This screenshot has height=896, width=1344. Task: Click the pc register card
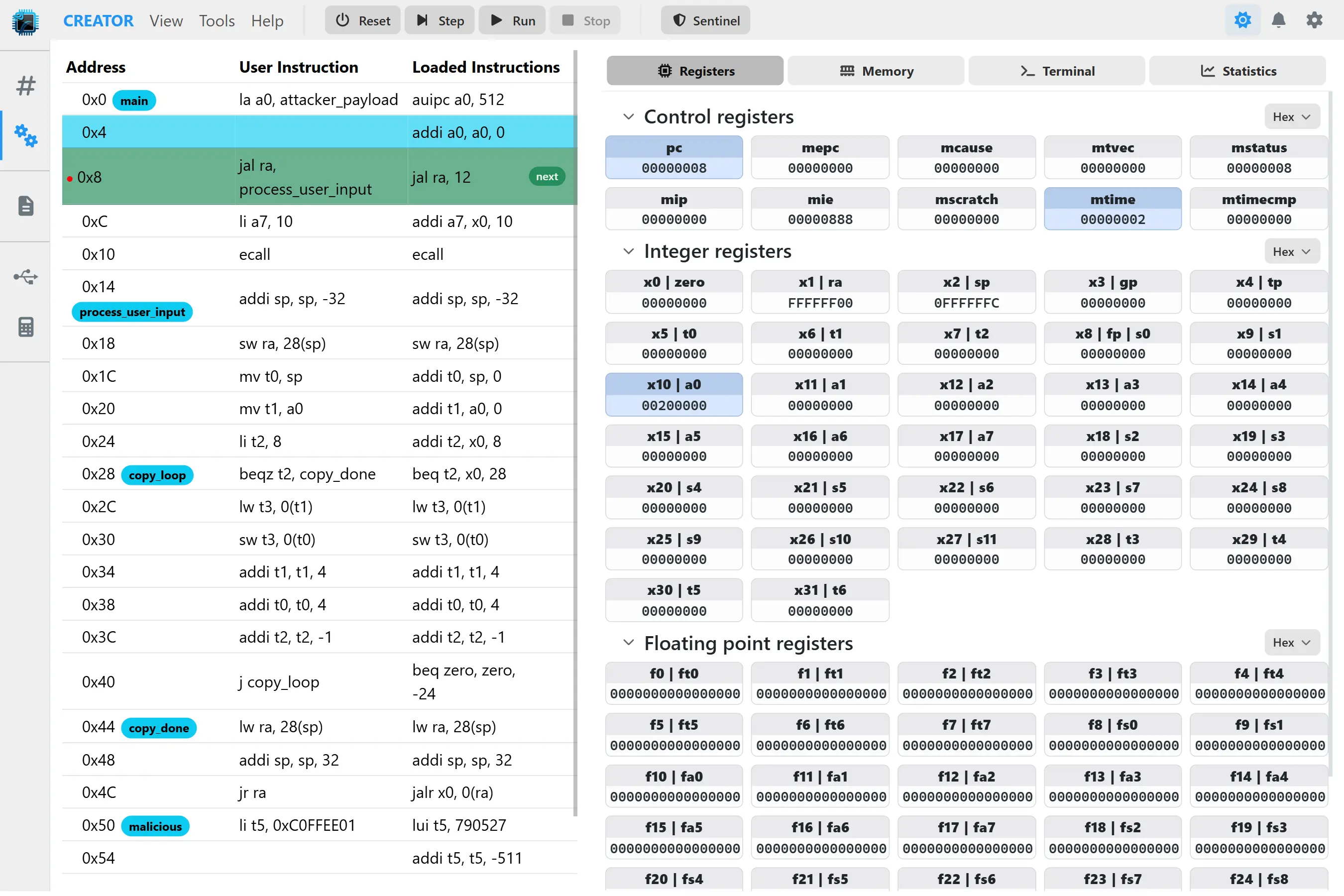673,158
